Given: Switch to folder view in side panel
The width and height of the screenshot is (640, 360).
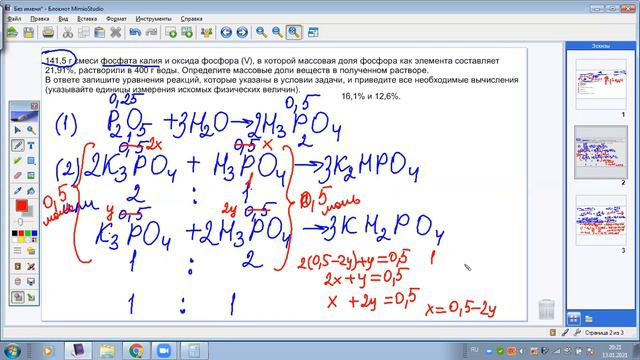Looking at the screenshot, I should [589, 318].
